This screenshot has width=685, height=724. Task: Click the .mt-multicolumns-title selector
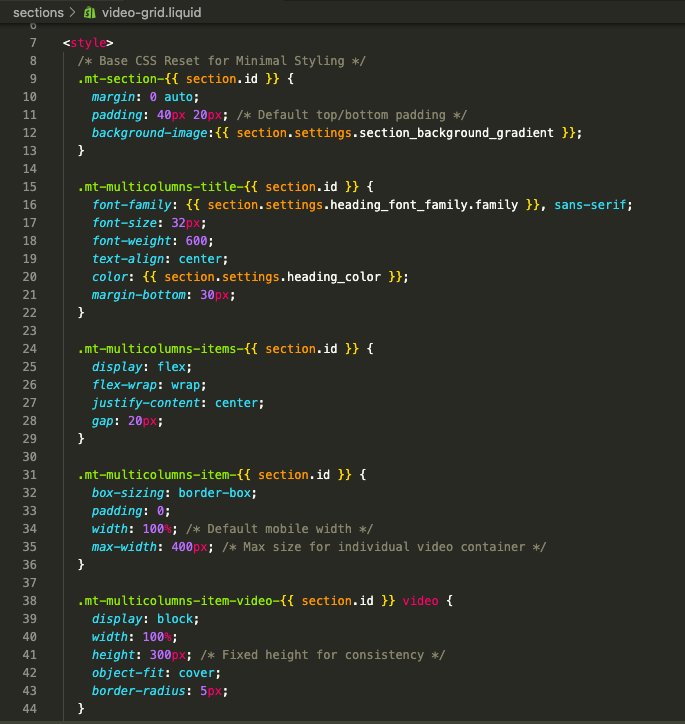(161, 187)
